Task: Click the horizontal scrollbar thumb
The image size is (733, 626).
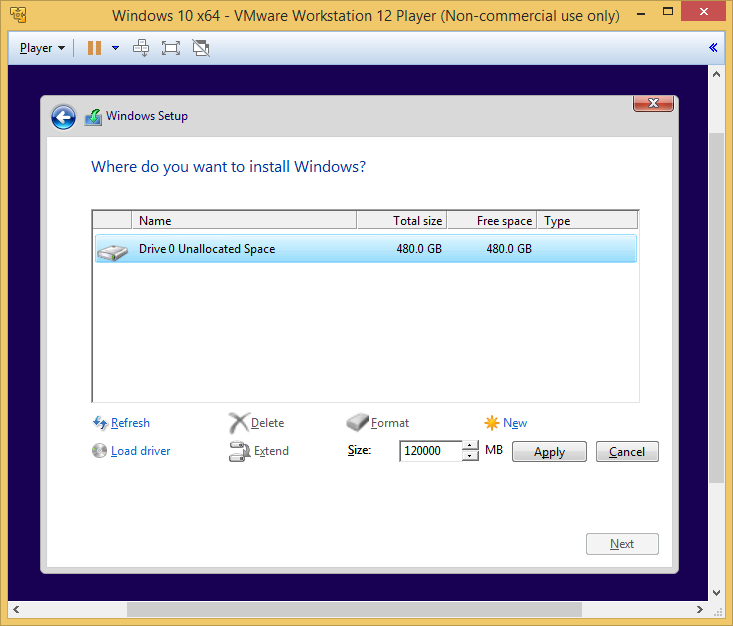Action: click(x=354, y=609)
